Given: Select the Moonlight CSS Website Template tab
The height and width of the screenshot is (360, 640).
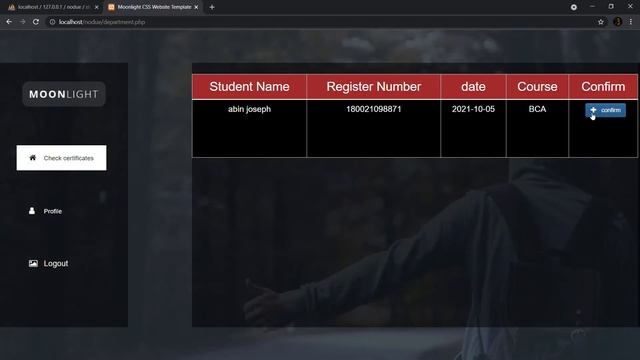Looking at the screenshot, I should [x=153, y=7].
